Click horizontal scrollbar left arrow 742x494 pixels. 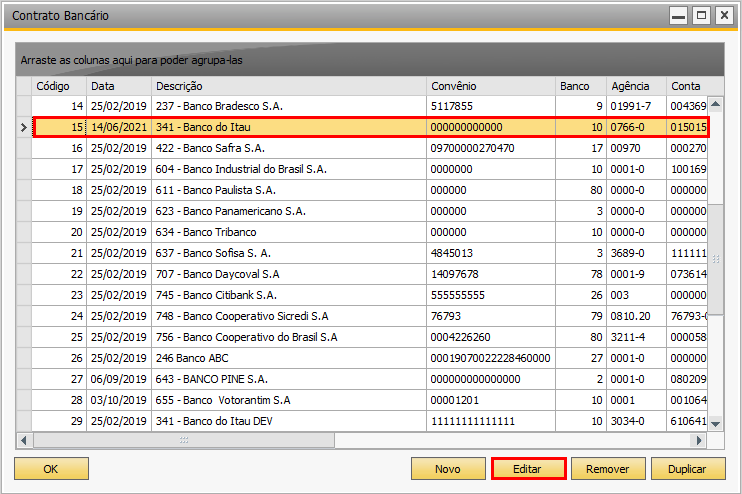click(x=24, y=440)
